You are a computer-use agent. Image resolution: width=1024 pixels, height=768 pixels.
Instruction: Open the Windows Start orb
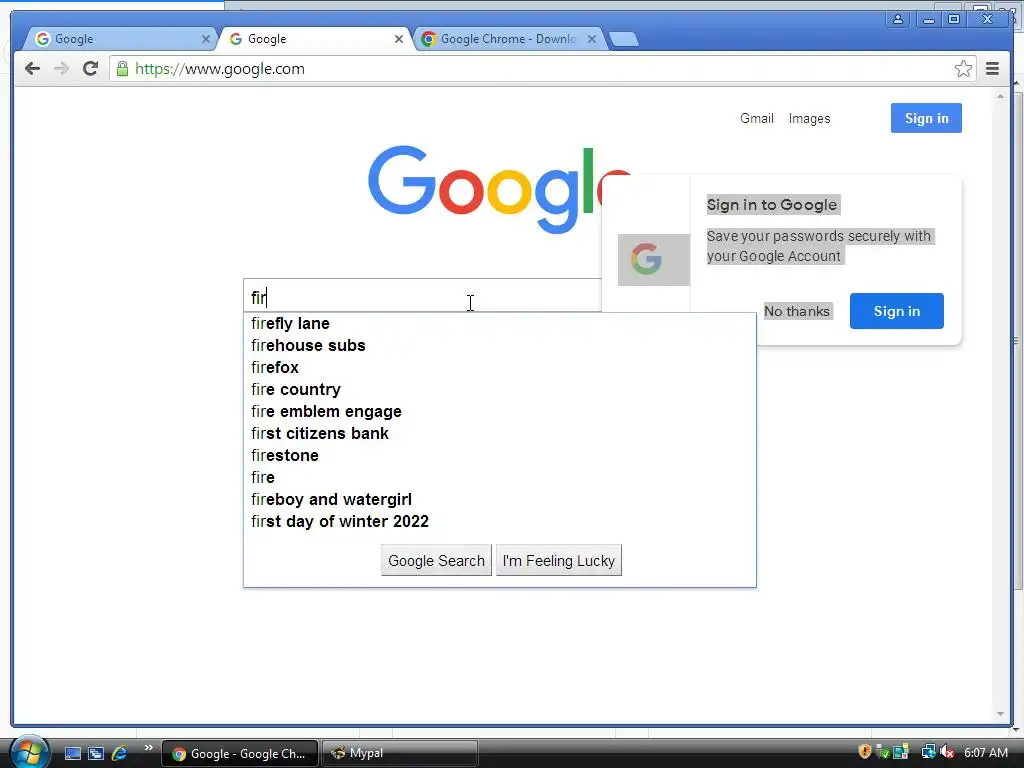click(x=29, y=752)
